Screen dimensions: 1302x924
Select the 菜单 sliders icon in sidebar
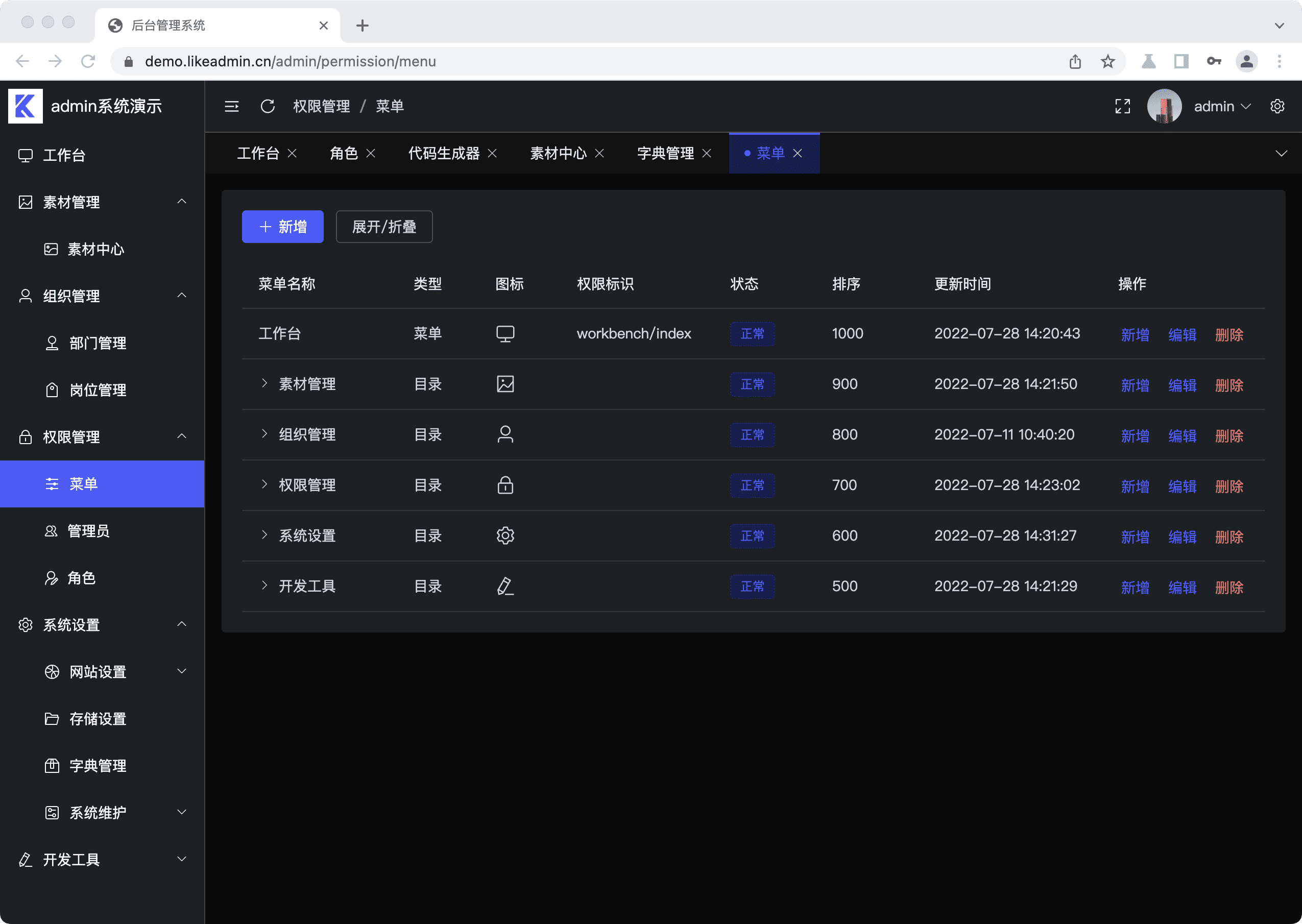pos(52,483)
